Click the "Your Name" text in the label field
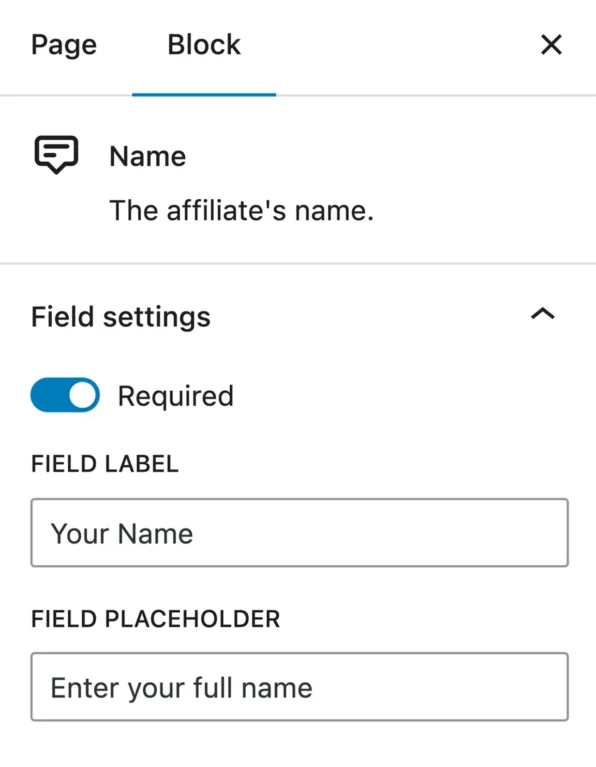This screenshot has width=596, height=767. (x=122, y=534)
